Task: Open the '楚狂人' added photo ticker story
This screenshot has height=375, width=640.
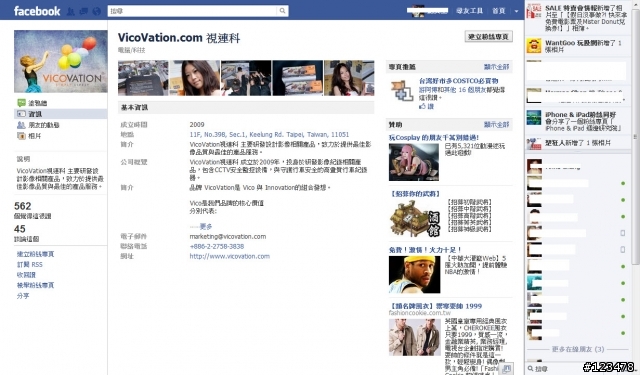Action: point(578,143)
